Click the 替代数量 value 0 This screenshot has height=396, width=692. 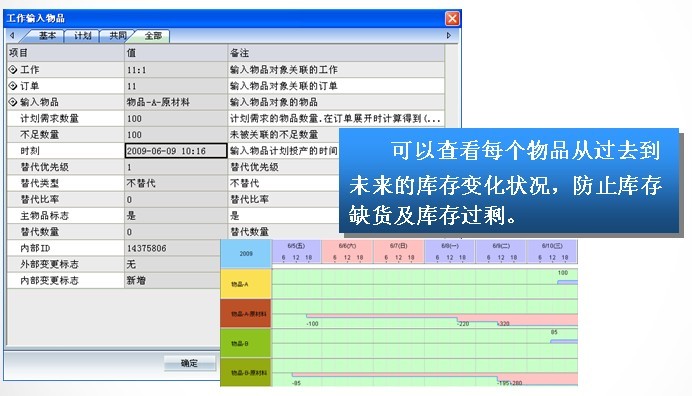176,232
